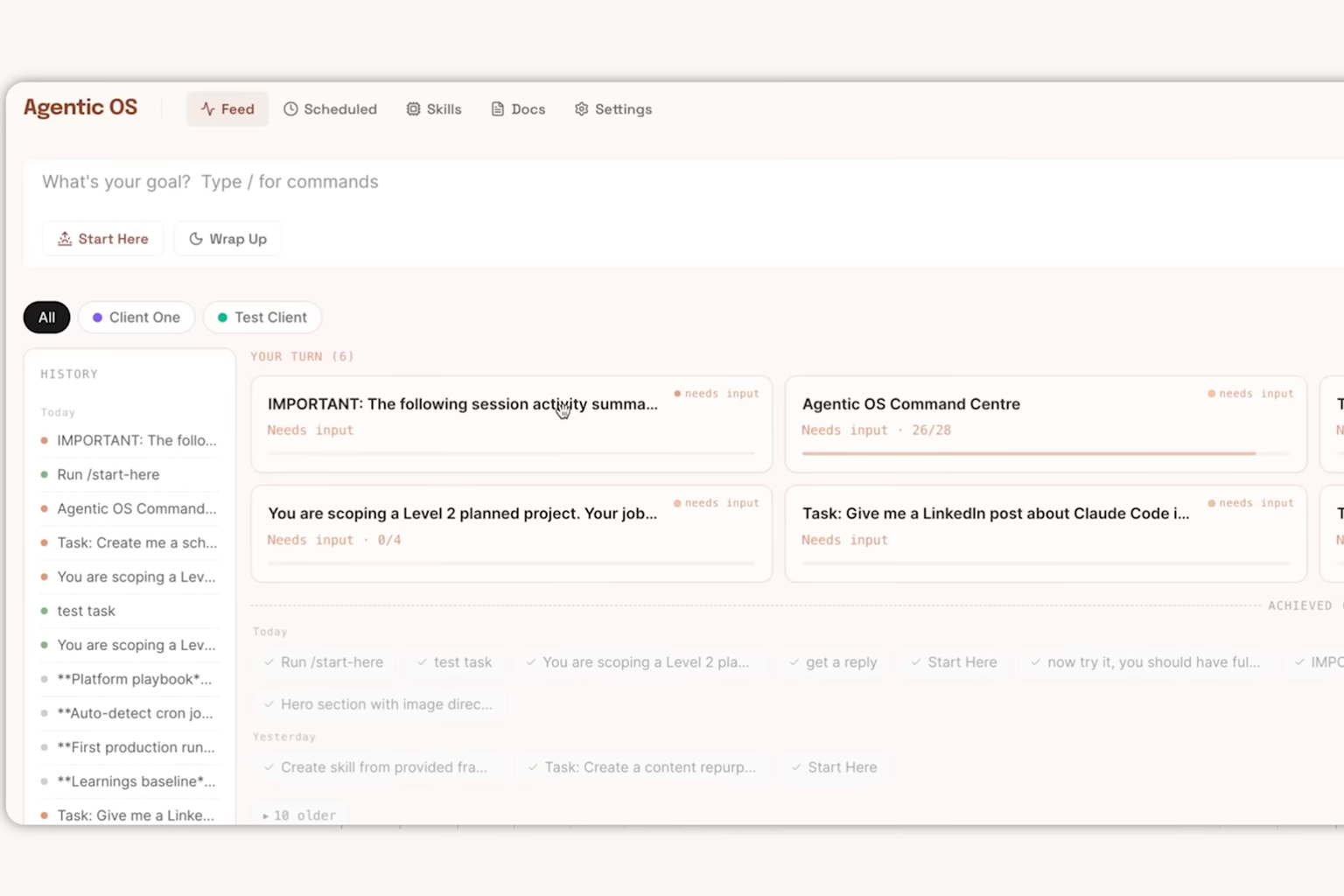Open Settings via the gear icon
Image resolution: width=1344 pixels, height=896 pixels.
(x=612, y=109)
